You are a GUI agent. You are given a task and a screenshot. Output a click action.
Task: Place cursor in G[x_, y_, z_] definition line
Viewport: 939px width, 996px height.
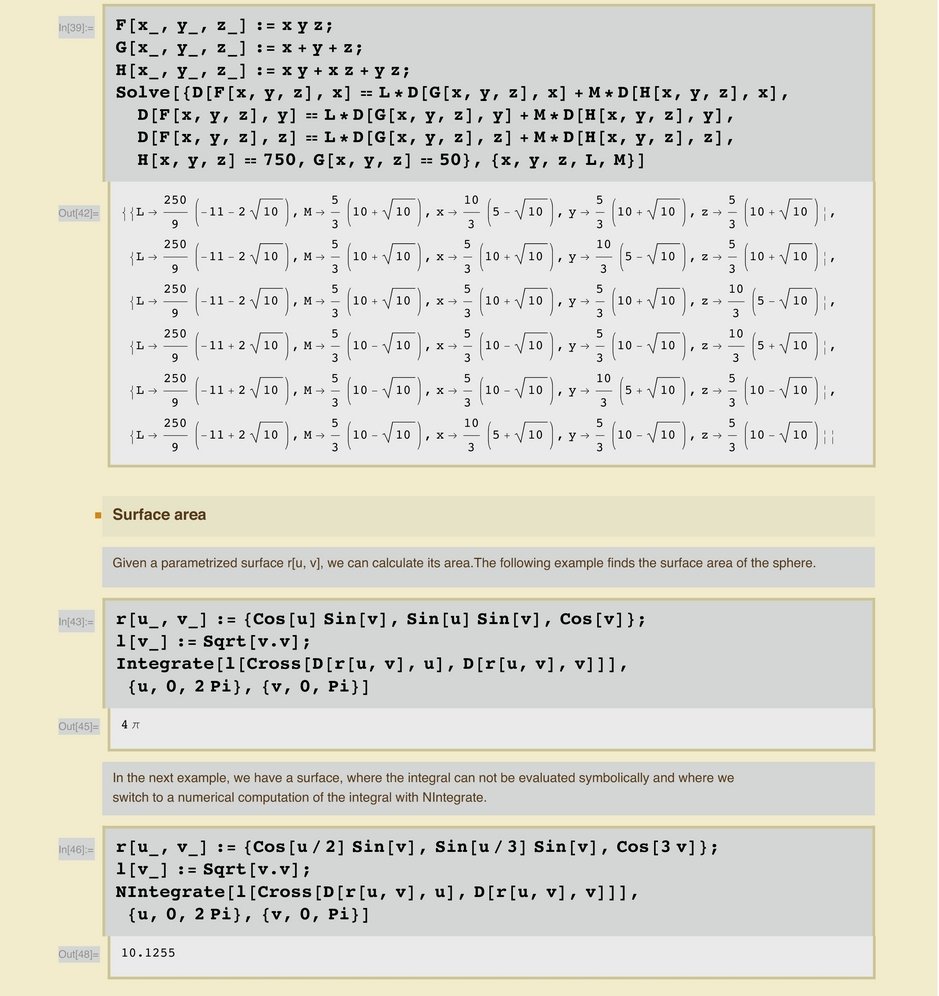[x=239, y=48]
